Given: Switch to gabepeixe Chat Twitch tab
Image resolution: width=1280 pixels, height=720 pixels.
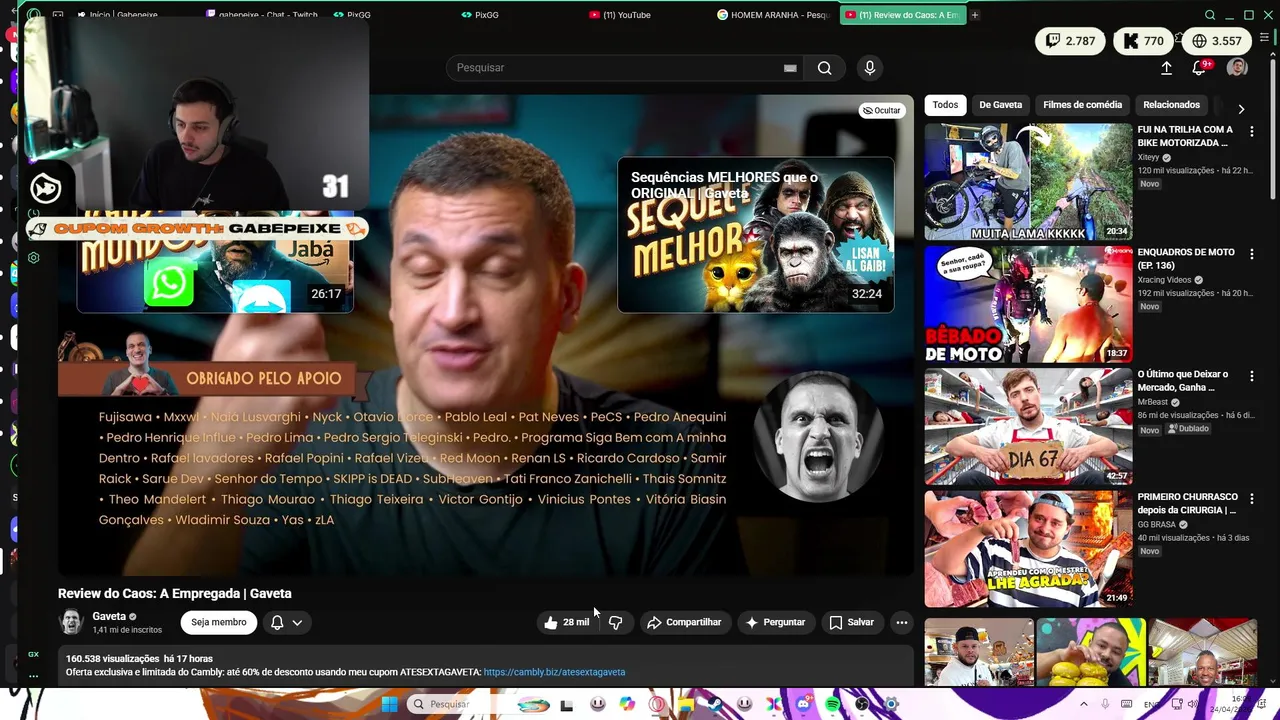Looking at the screenshot, I should pos(262,15).
